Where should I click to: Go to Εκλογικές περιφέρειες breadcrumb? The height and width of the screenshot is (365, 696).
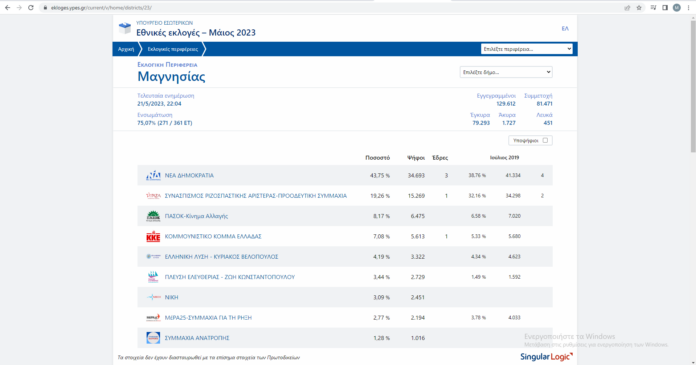[173, 49]
